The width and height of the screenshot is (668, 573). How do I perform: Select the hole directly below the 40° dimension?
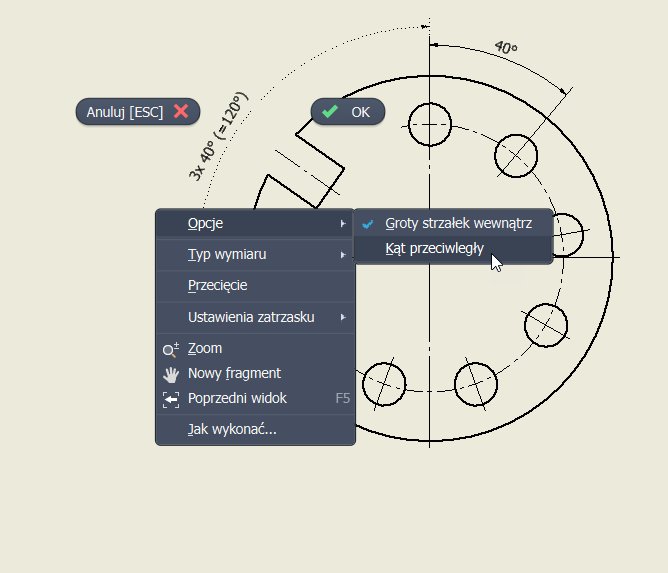(x=517, y=158)
